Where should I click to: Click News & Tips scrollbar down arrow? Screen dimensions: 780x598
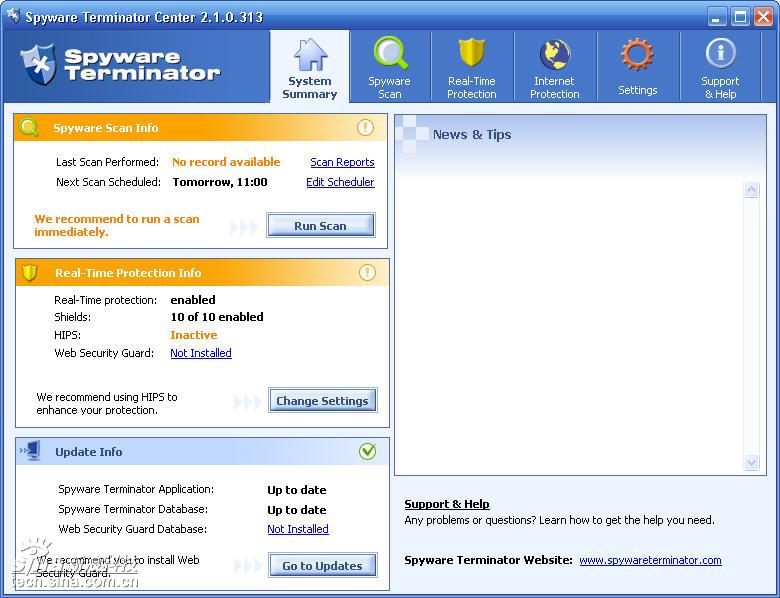click(751, 462)
